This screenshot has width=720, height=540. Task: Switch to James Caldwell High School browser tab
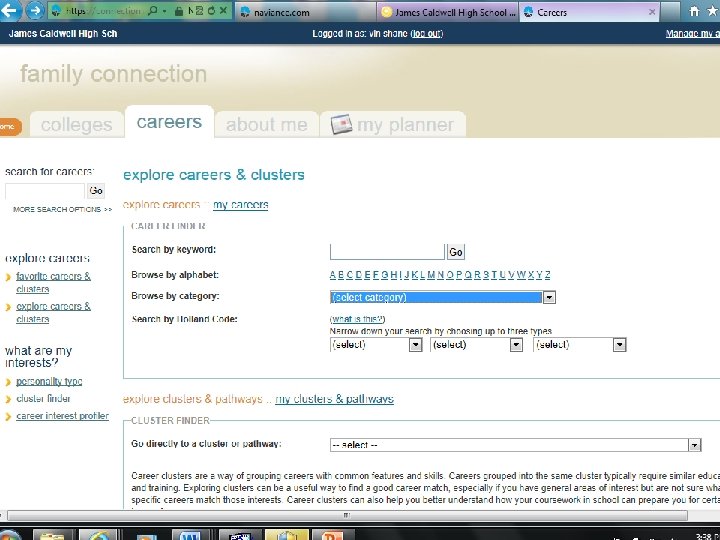pyautogui.click(x=448, y=12)
